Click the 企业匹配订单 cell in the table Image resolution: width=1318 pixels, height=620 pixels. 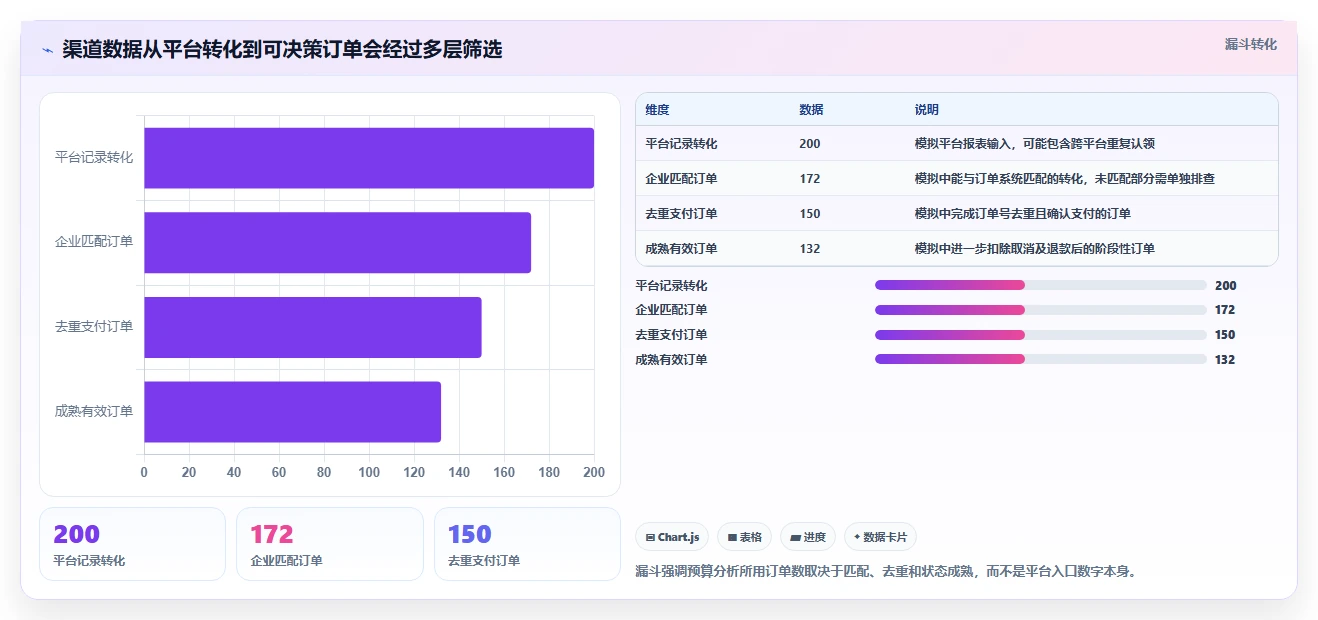681,179
